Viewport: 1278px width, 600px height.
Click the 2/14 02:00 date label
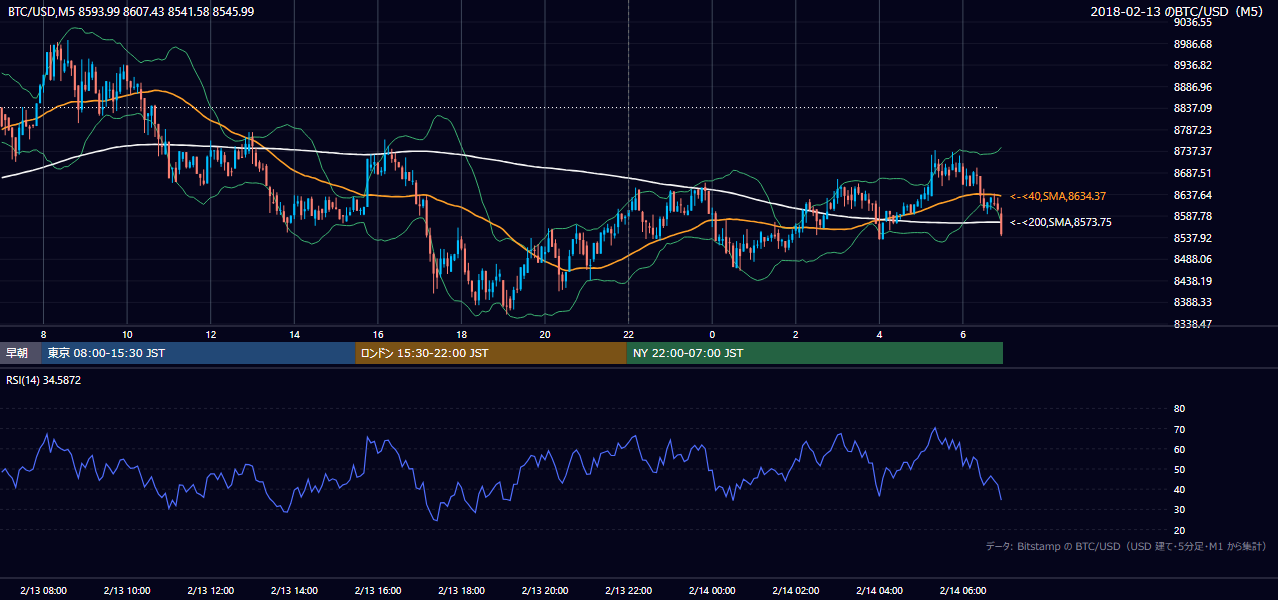pyautogui.click(x=796, y=591)
